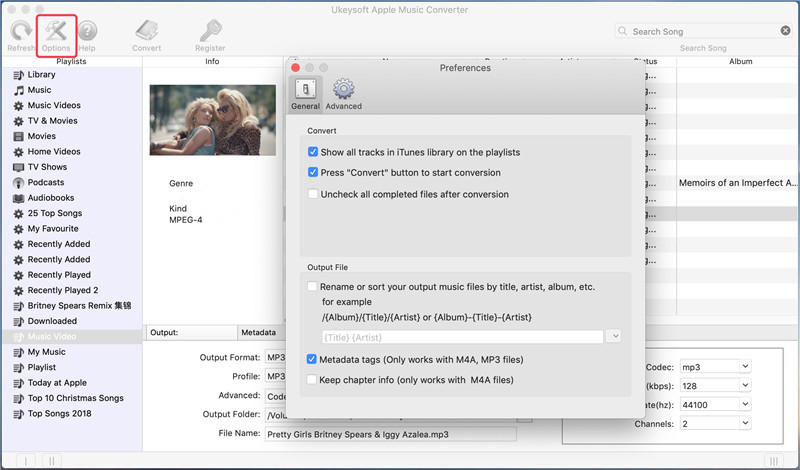Select the Music Video playlist row
This screenshot has height=470, width=800.
71,337
